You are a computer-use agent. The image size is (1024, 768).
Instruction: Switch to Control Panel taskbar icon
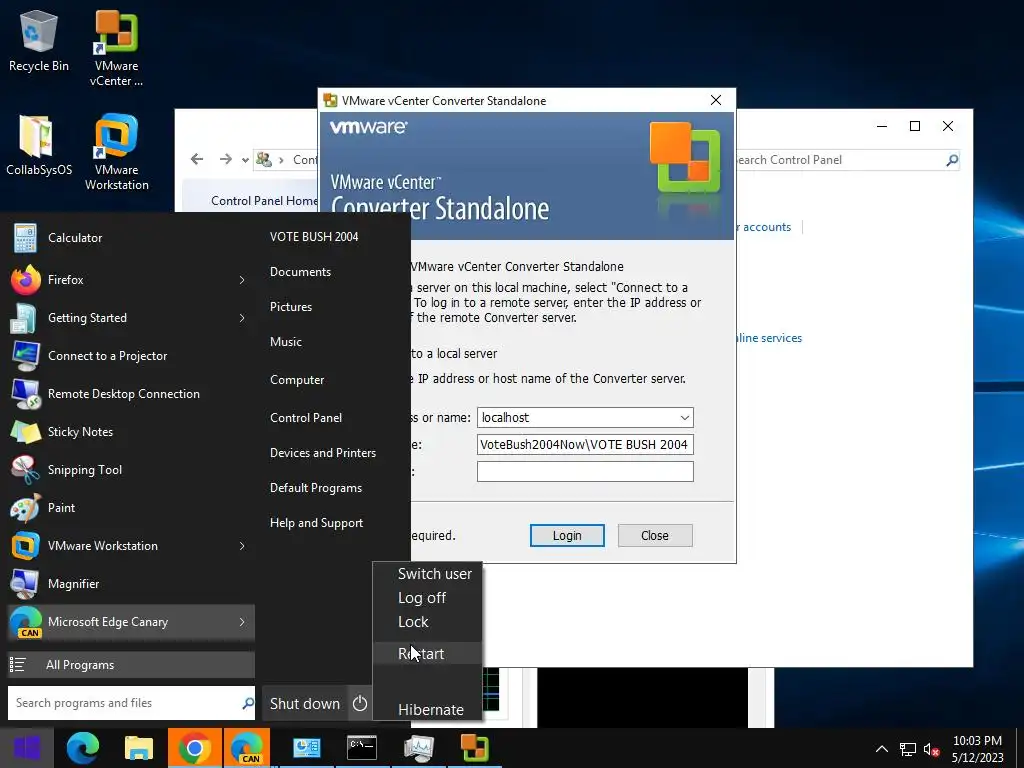coord(306,748)
